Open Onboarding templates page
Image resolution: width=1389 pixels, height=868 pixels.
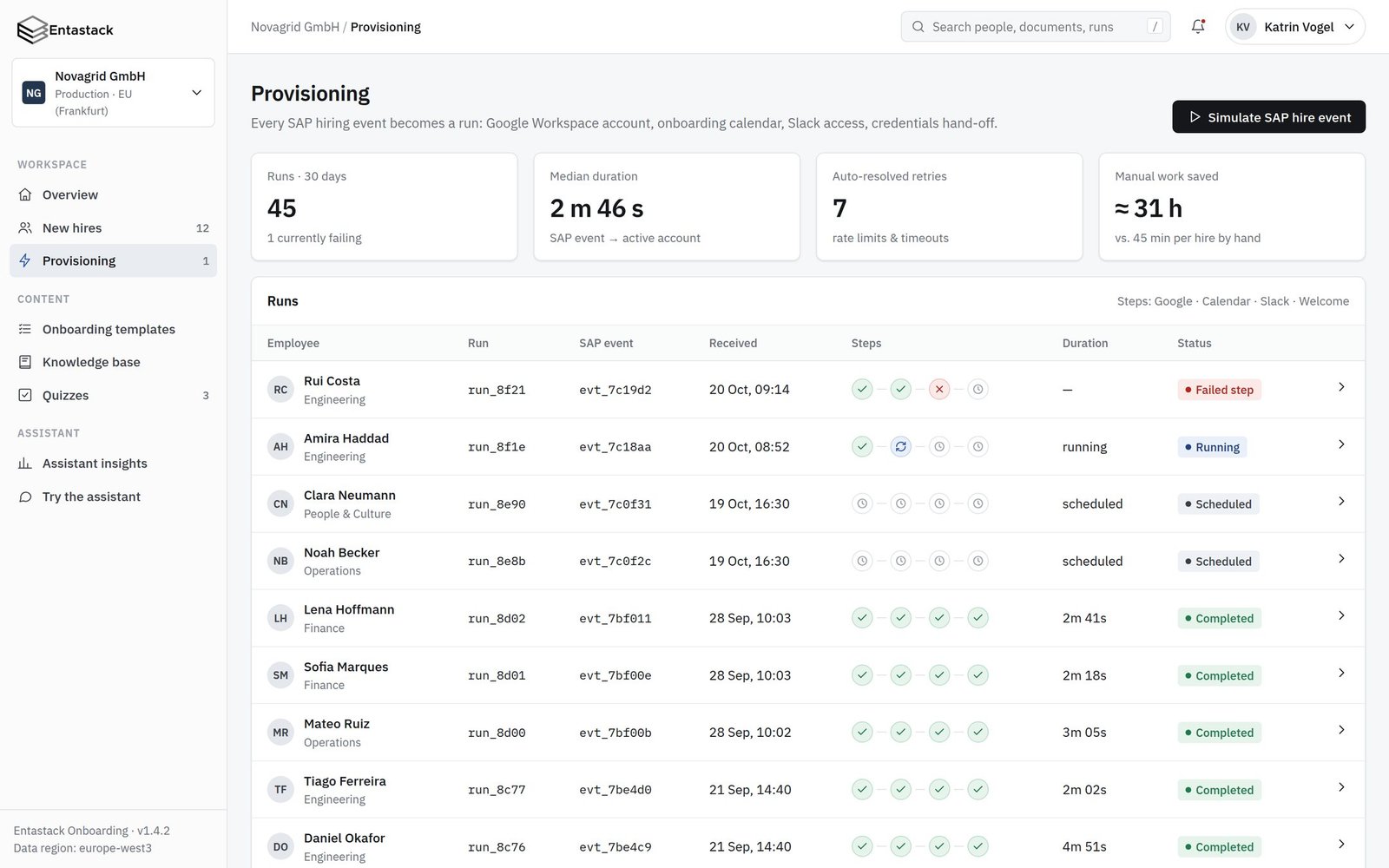click(113, 329)
